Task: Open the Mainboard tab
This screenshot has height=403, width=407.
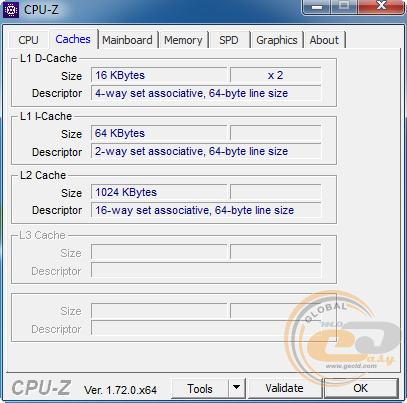Action: click(x=127, y=40)
